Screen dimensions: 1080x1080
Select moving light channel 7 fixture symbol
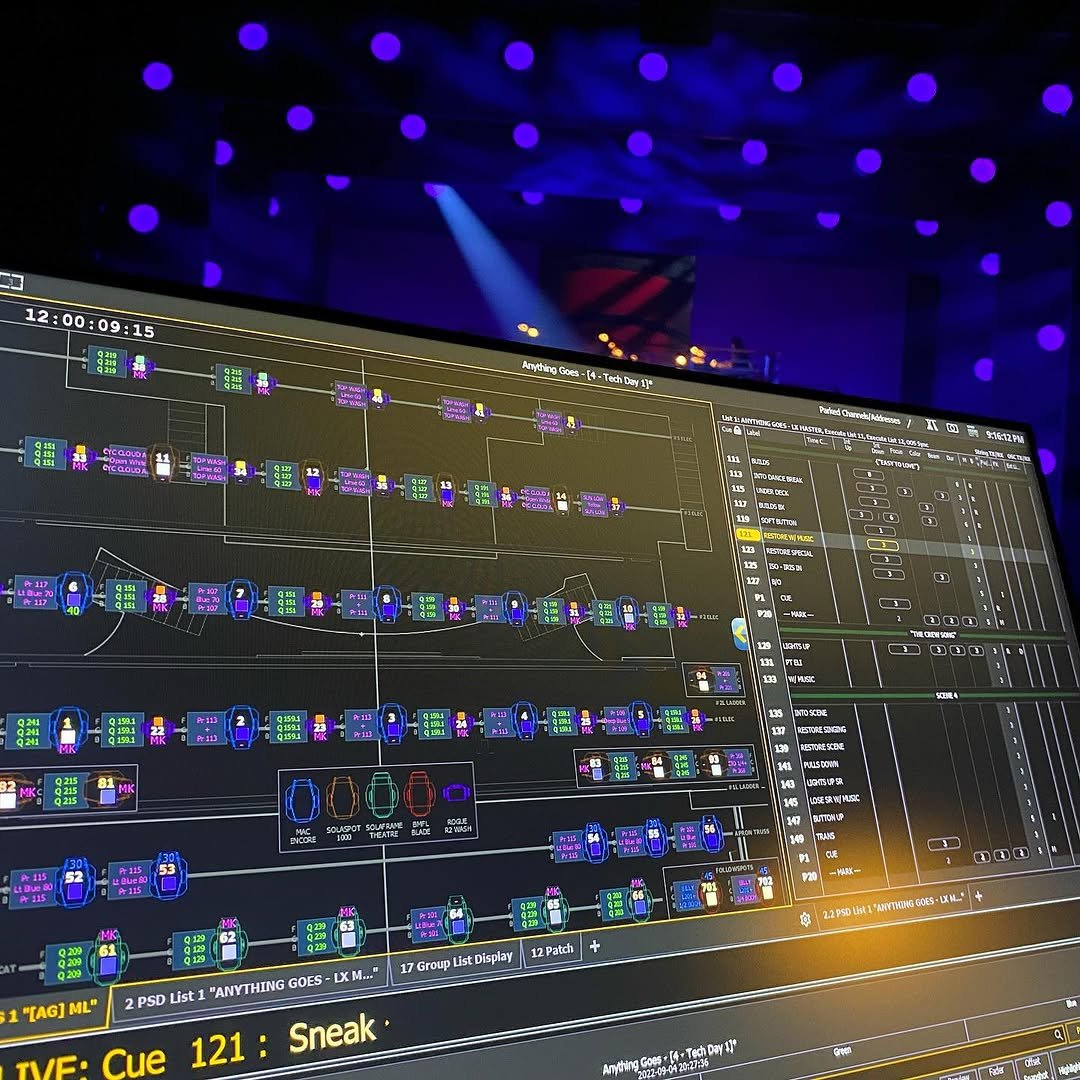click(x=240, y=599)
